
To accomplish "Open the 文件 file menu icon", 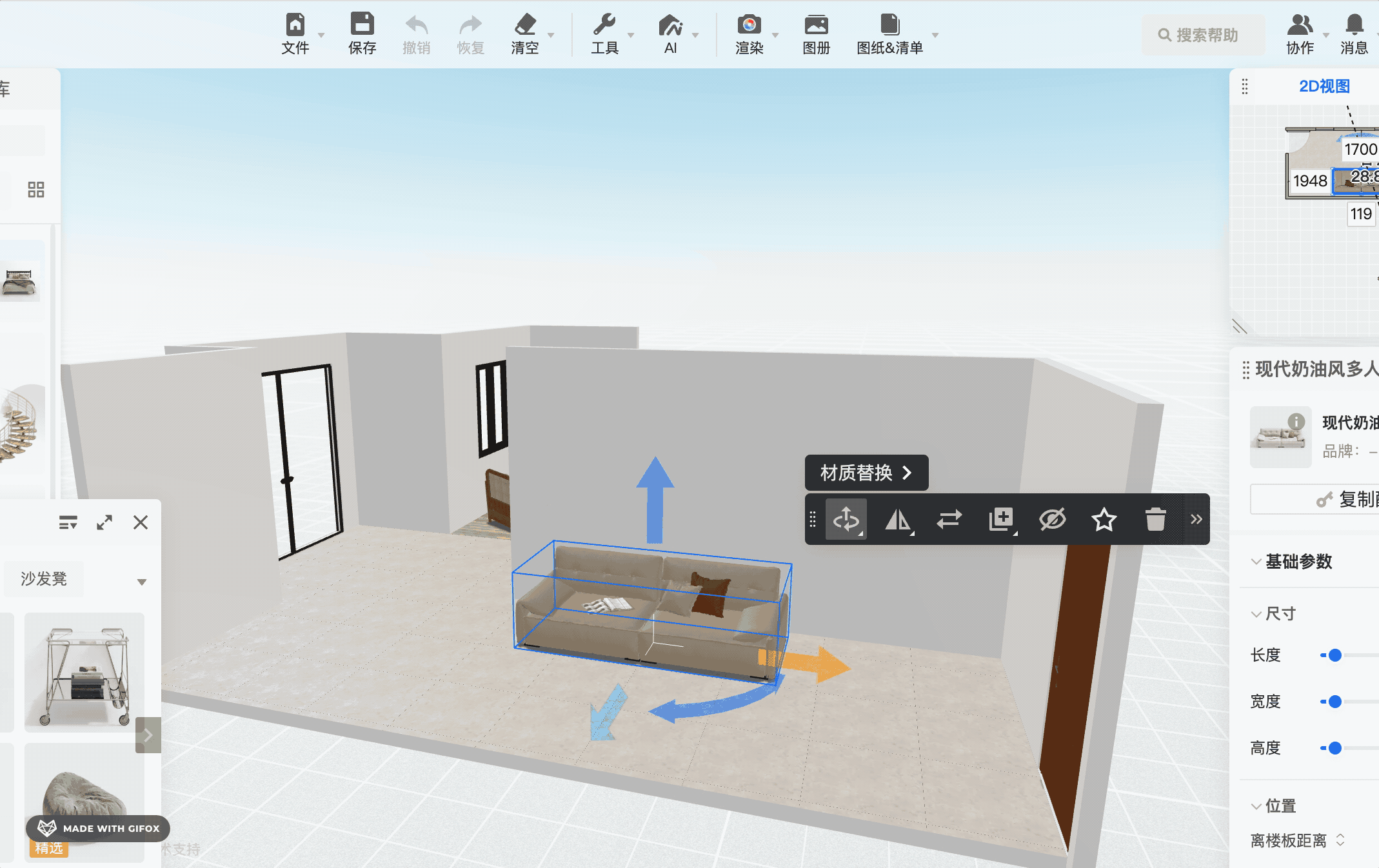I will click(x=295, y=25).
